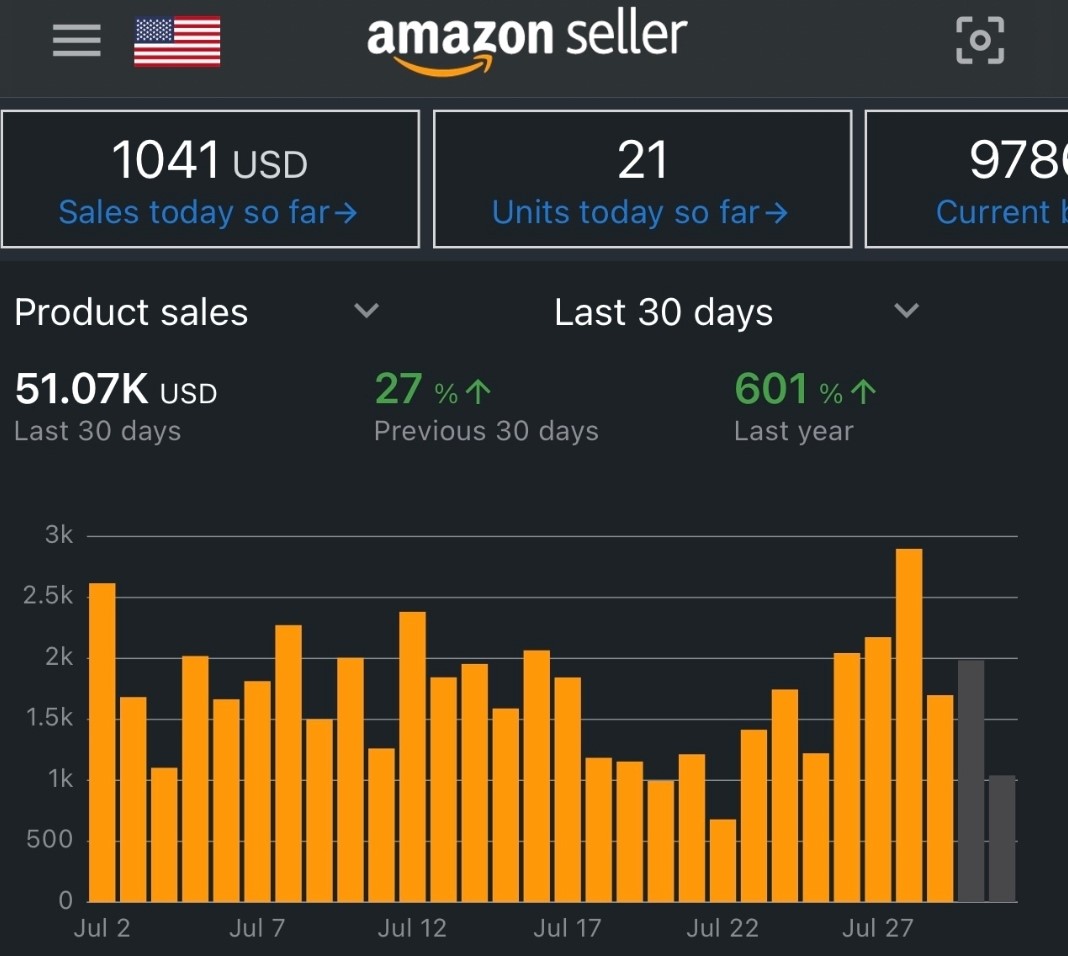This screenshot has width=1068, height=956.
Task: Open Sales today so far link
Action: tap(208, 212)
